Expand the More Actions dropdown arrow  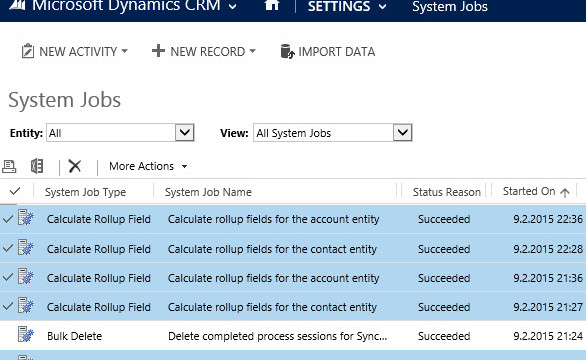pos(184,166)
